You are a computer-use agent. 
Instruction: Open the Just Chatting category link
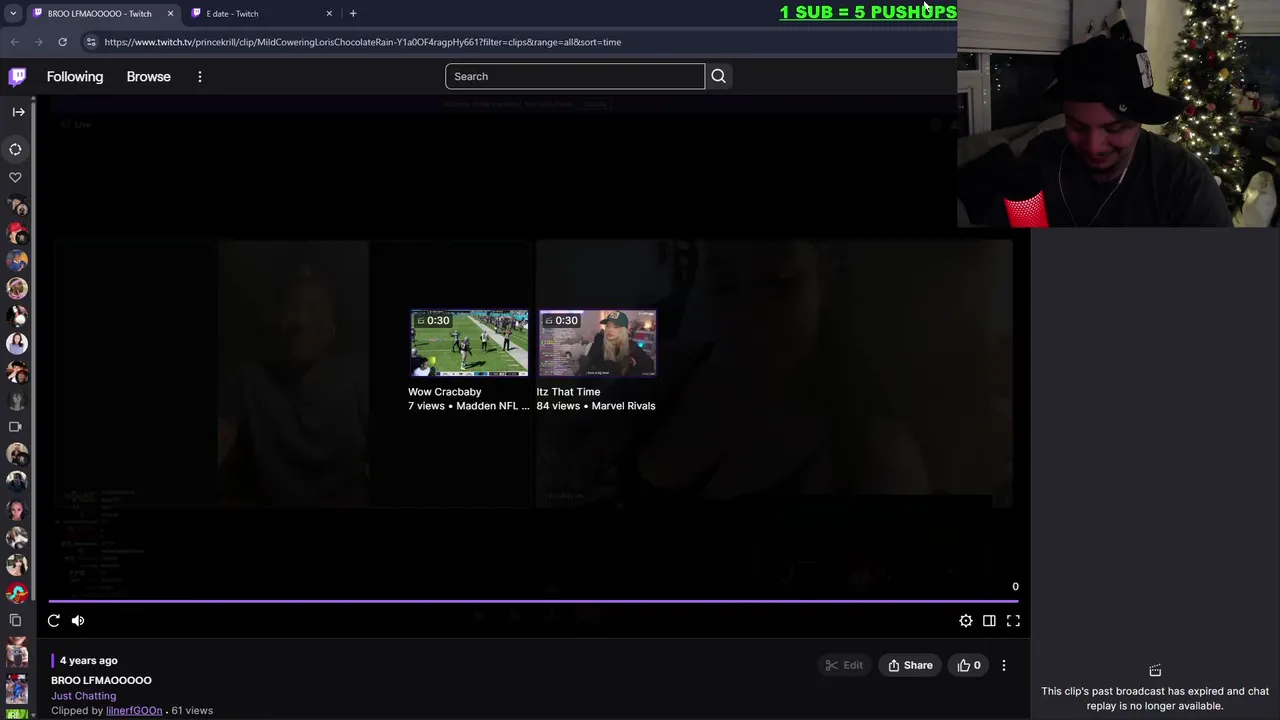point(84,696)
